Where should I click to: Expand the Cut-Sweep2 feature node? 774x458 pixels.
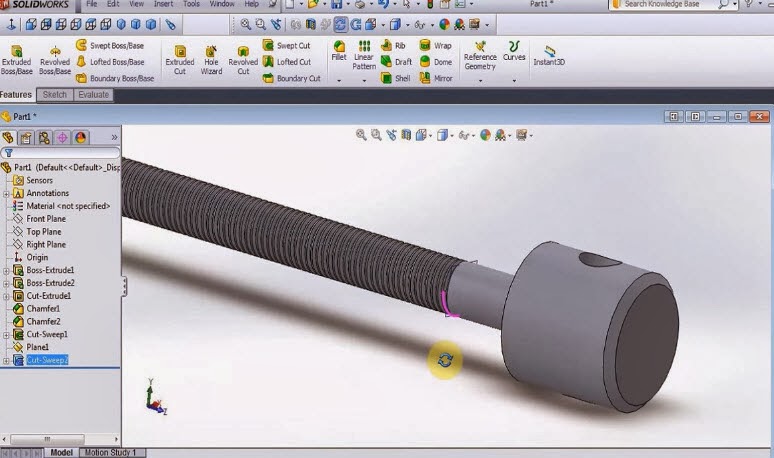click(6, 361)
